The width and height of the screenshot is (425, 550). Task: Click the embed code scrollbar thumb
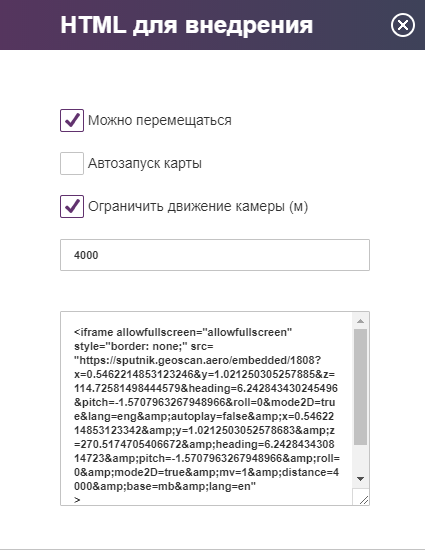[x=360, y=387]
